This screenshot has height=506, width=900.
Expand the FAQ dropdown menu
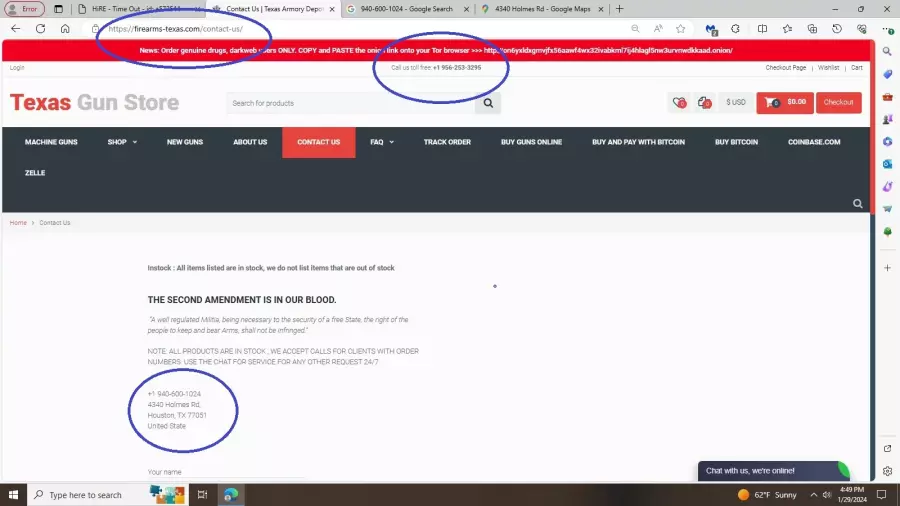tap(382, 142)
